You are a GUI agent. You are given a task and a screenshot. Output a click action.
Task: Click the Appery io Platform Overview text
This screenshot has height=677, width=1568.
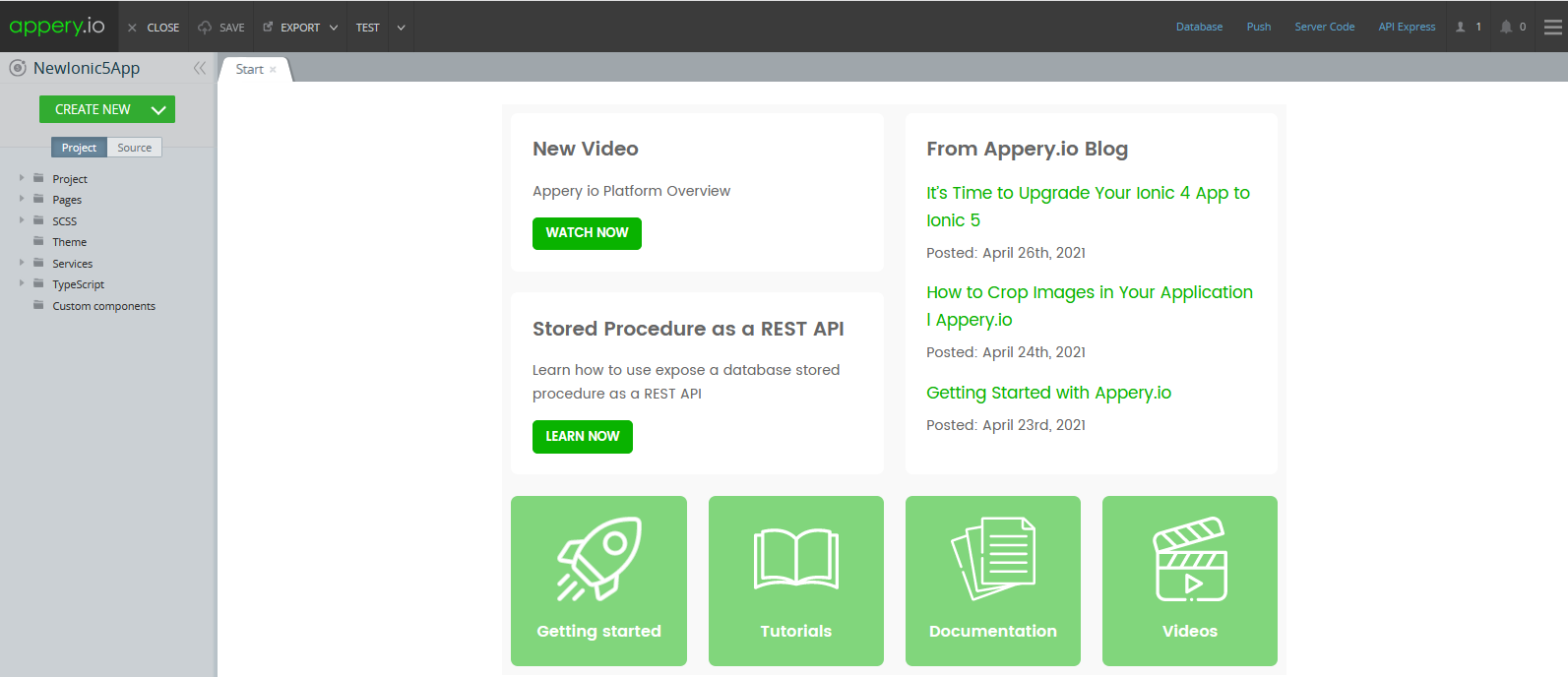pyautogui.click(x=631, y=191)
